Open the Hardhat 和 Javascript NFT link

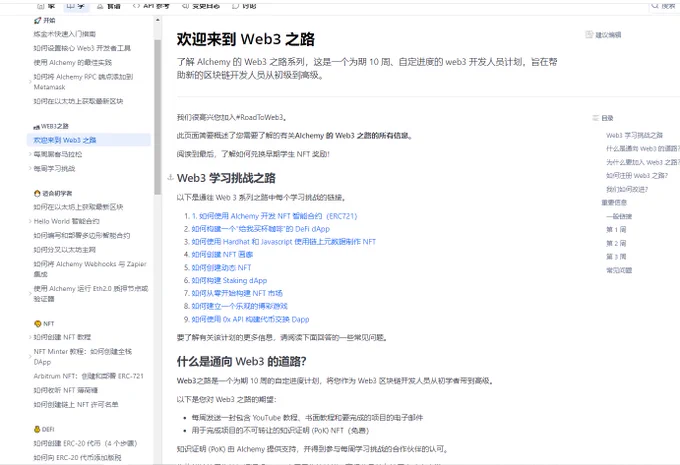[x=284, y=242]
